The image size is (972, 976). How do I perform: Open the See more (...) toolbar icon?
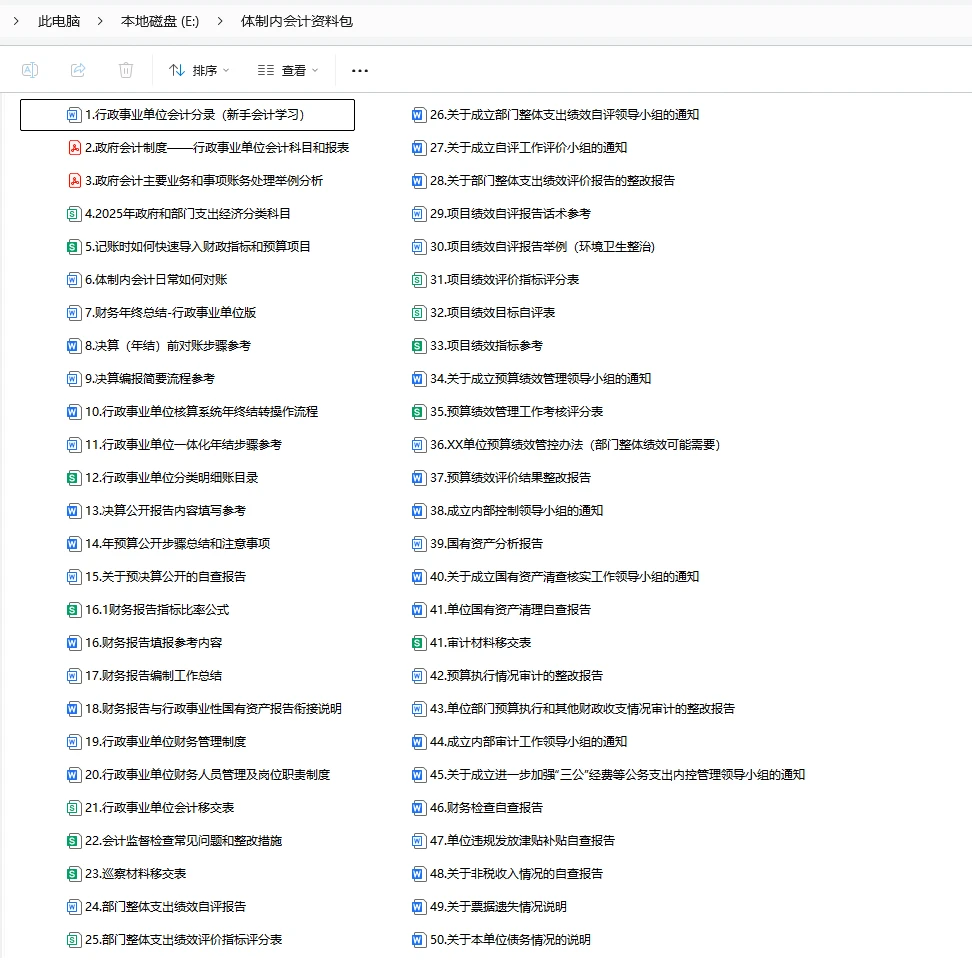point(359,70)
